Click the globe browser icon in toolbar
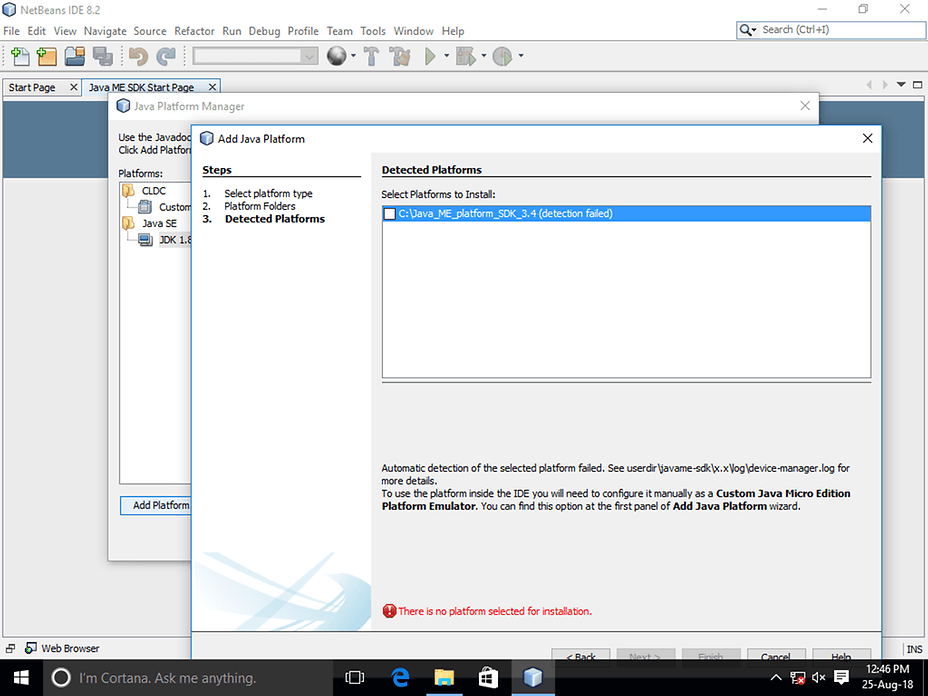 pos(337,56)
